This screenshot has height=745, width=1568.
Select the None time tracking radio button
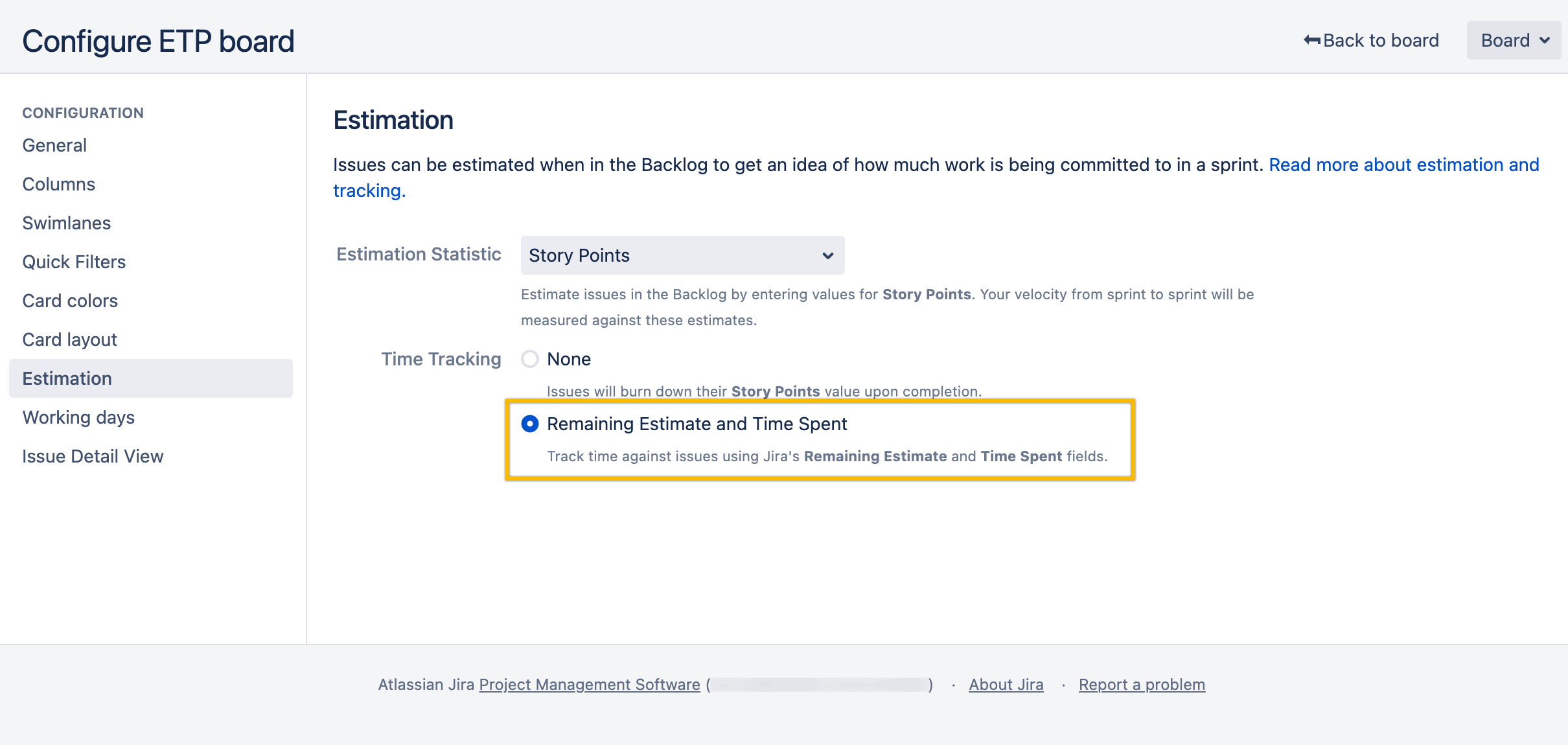[530, 359]
